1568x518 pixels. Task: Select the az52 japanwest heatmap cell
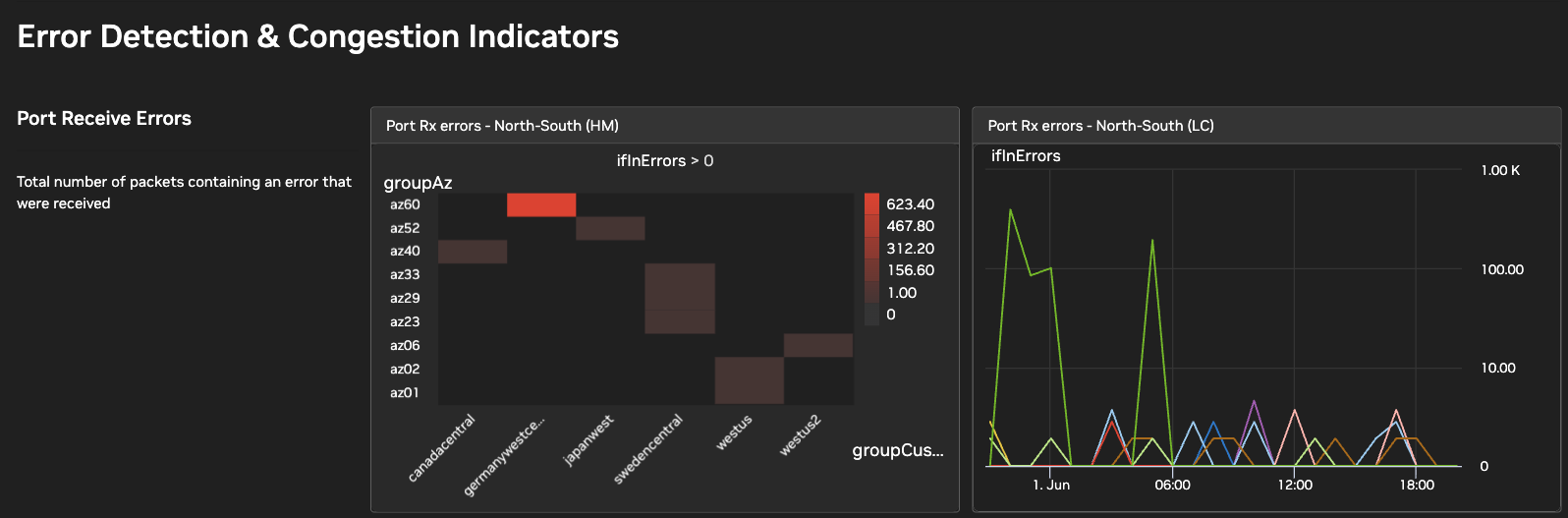[610, 228]
